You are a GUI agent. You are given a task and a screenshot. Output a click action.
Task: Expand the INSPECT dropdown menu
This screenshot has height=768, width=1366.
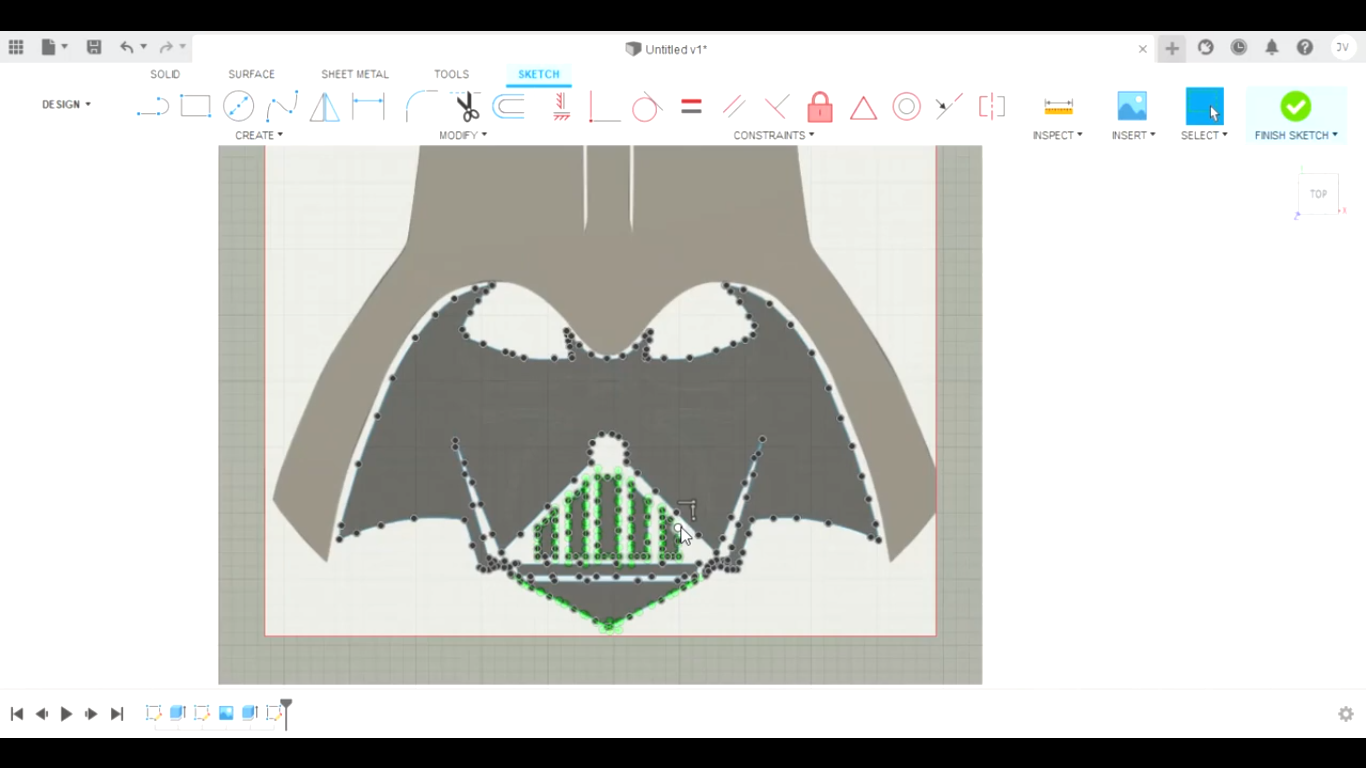pyautogui.click(x=1058, y=135)
